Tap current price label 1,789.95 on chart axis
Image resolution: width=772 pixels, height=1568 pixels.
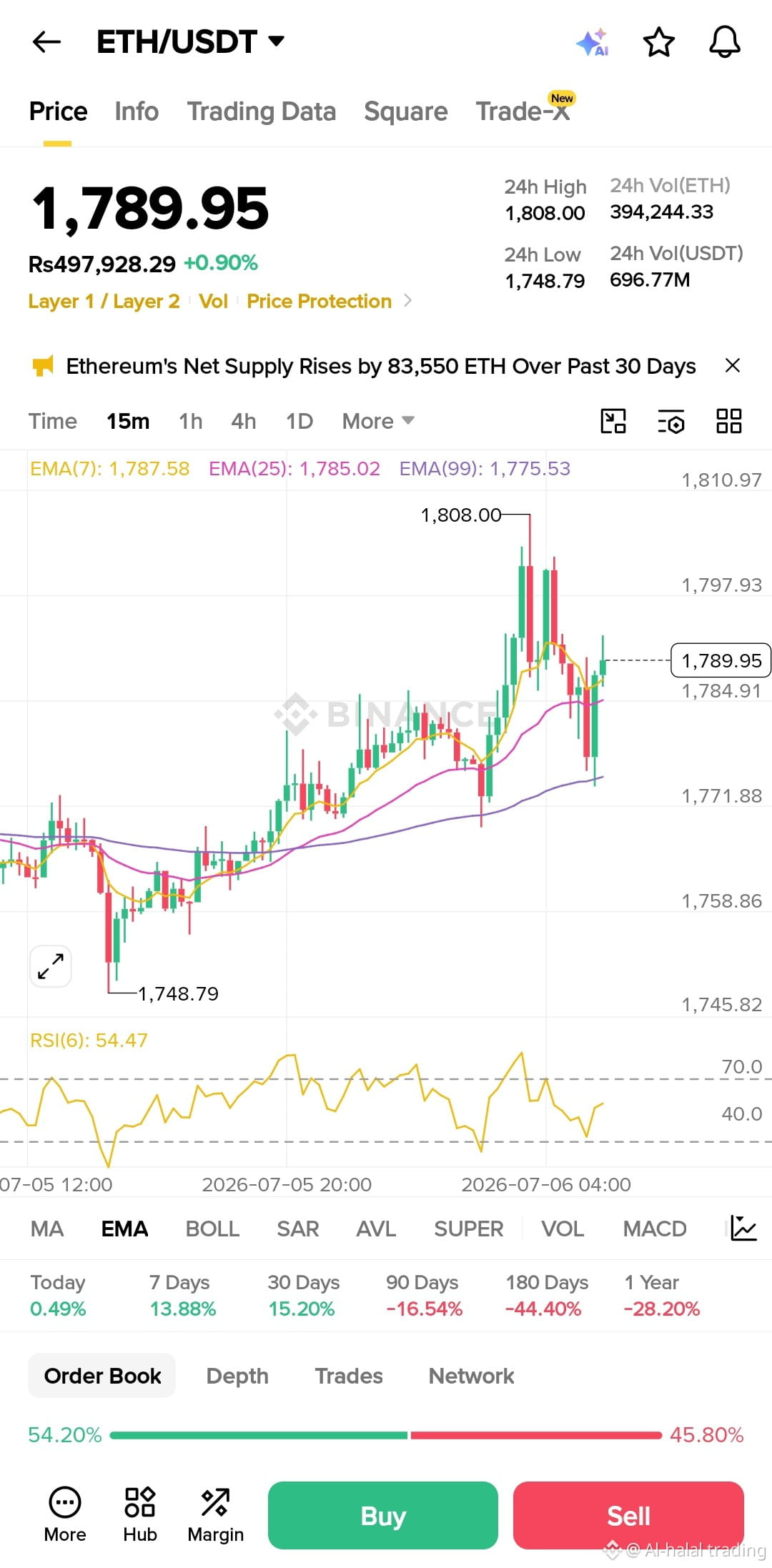[721, 660]
